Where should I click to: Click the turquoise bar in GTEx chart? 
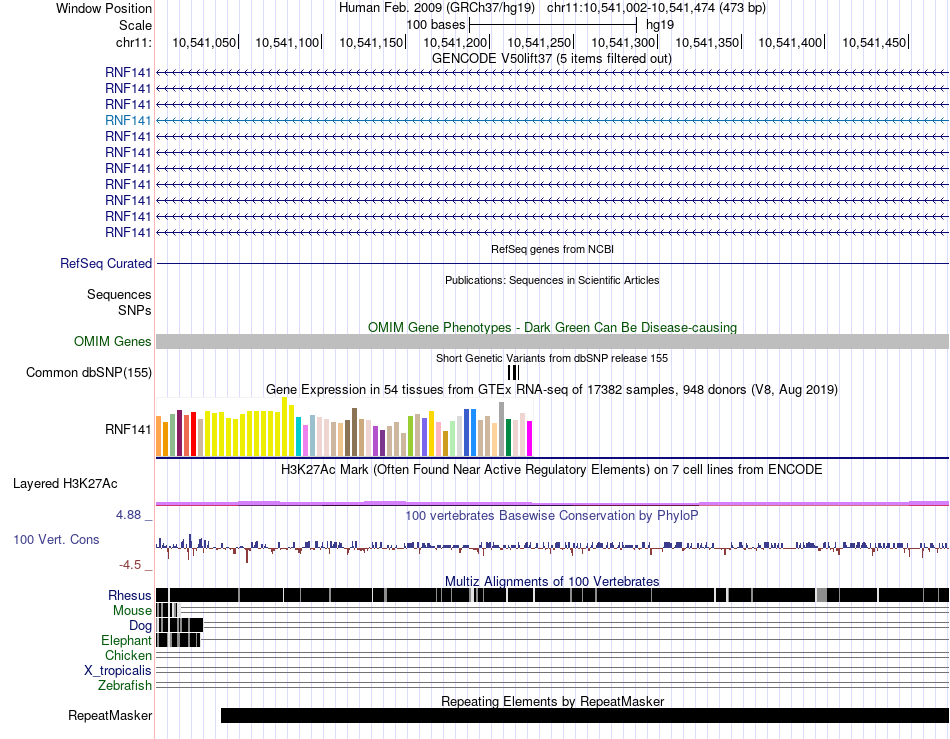299,437
